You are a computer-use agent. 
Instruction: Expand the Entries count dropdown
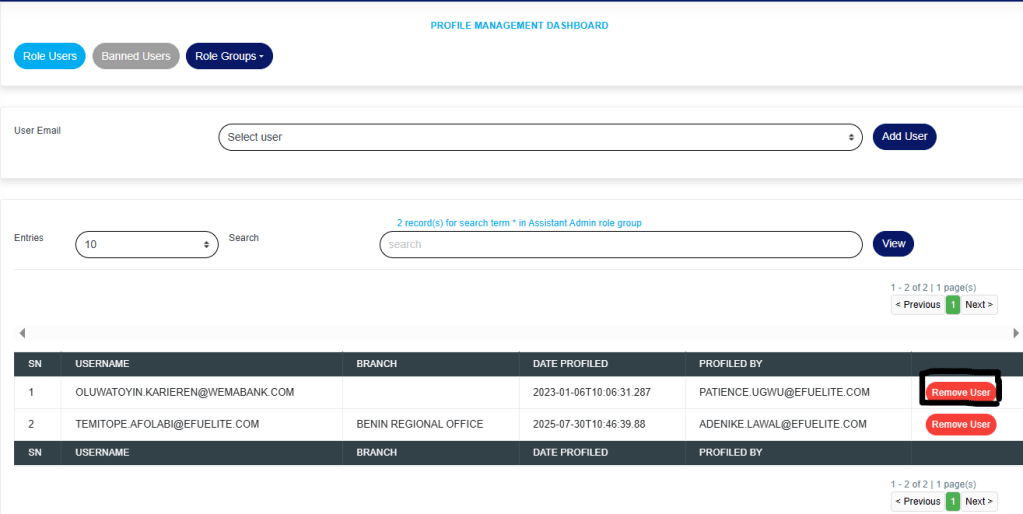point(147,244)
